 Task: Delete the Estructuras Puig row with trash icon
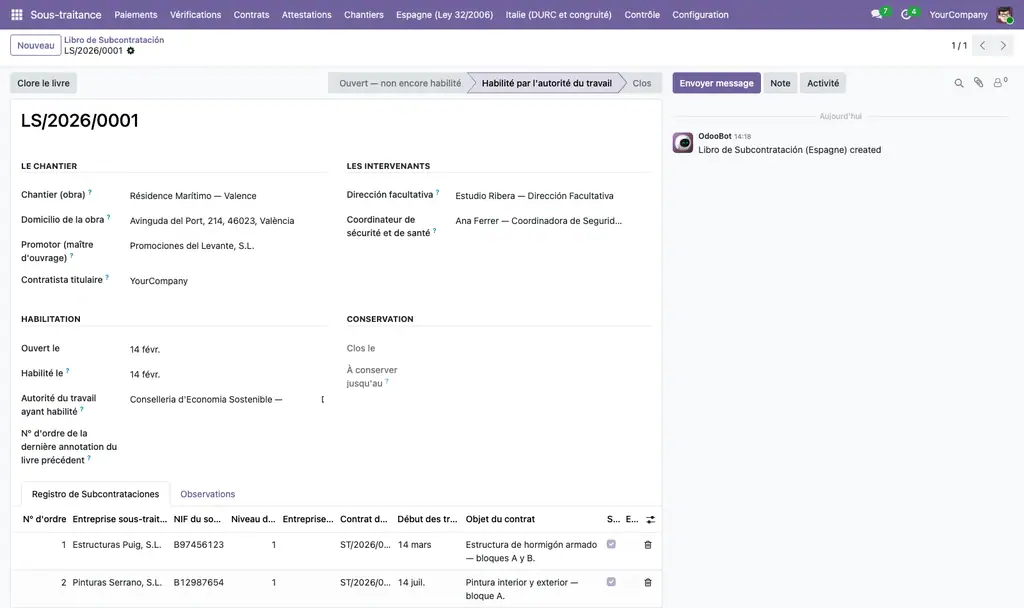click(648, 545)
